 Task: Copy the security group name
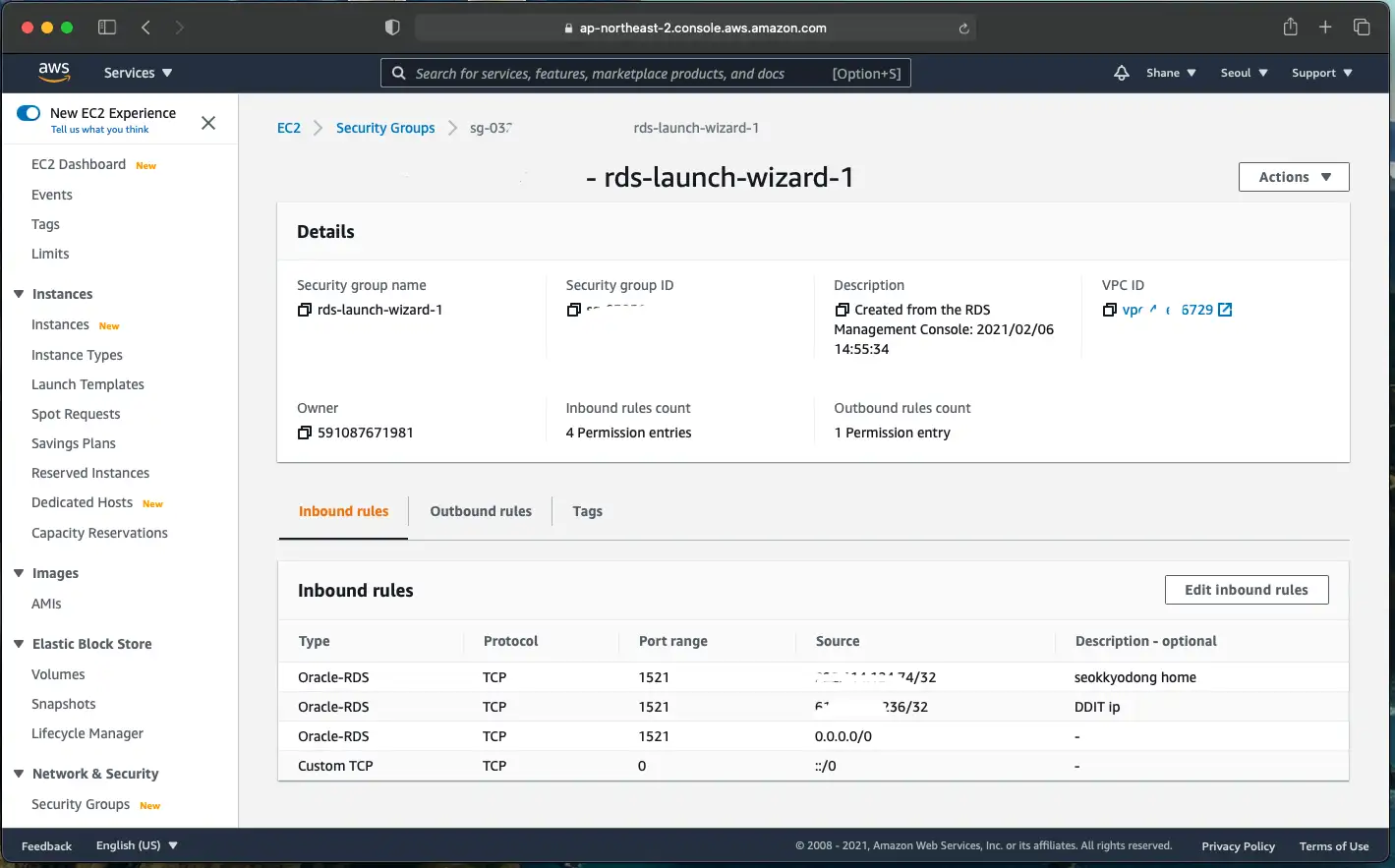click(305, 310)
